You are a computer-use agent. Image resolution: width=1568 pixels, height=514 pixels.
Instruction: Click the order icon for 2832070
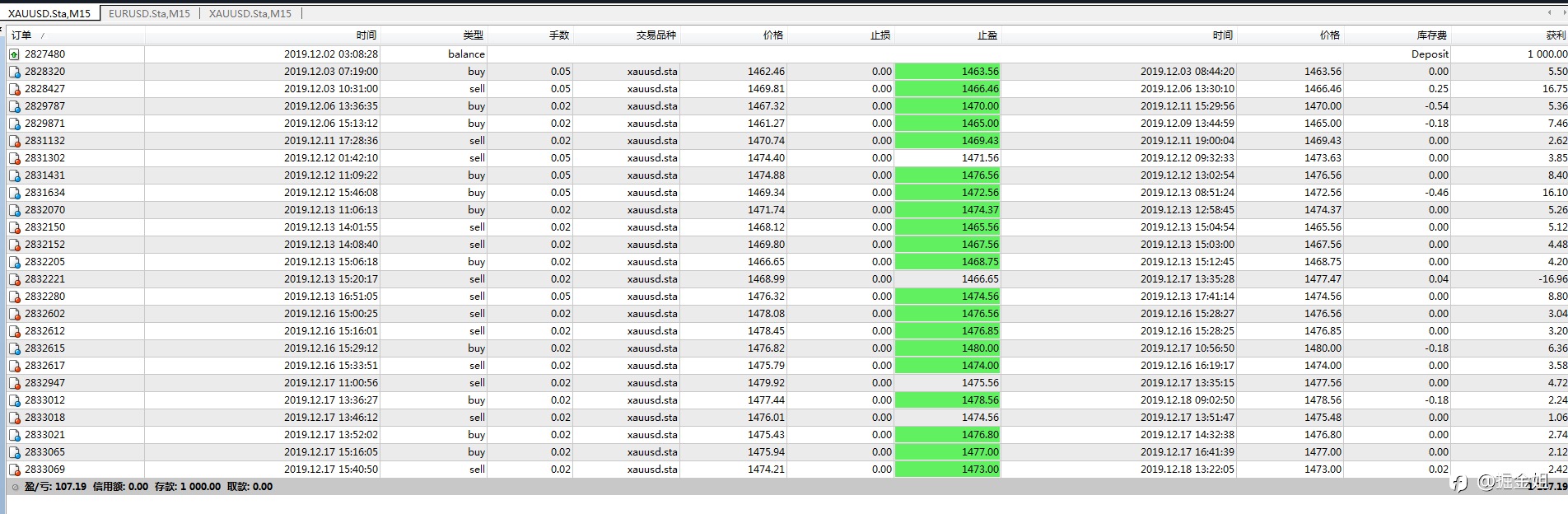pyautogui.click(x=15, y=210)
